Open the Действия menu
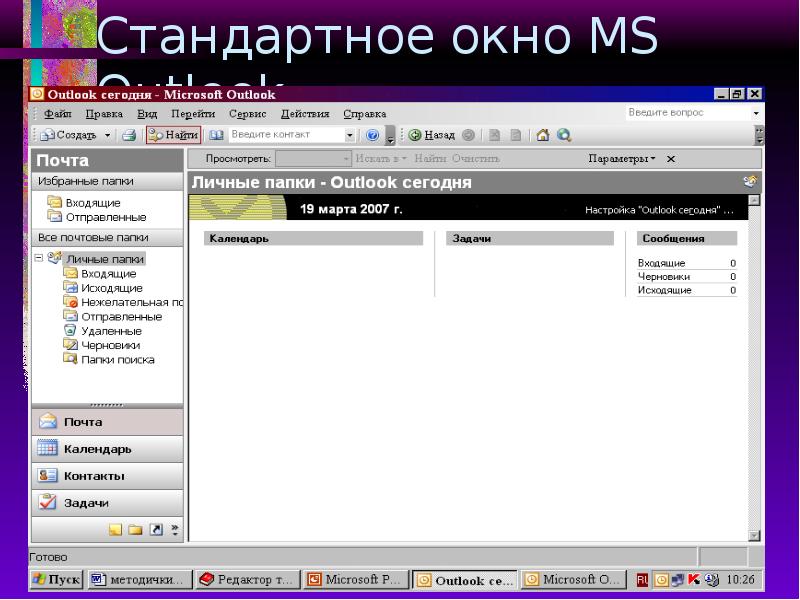Image resolution: width=800 pixels, height=600 pixels. pos(305,114)
